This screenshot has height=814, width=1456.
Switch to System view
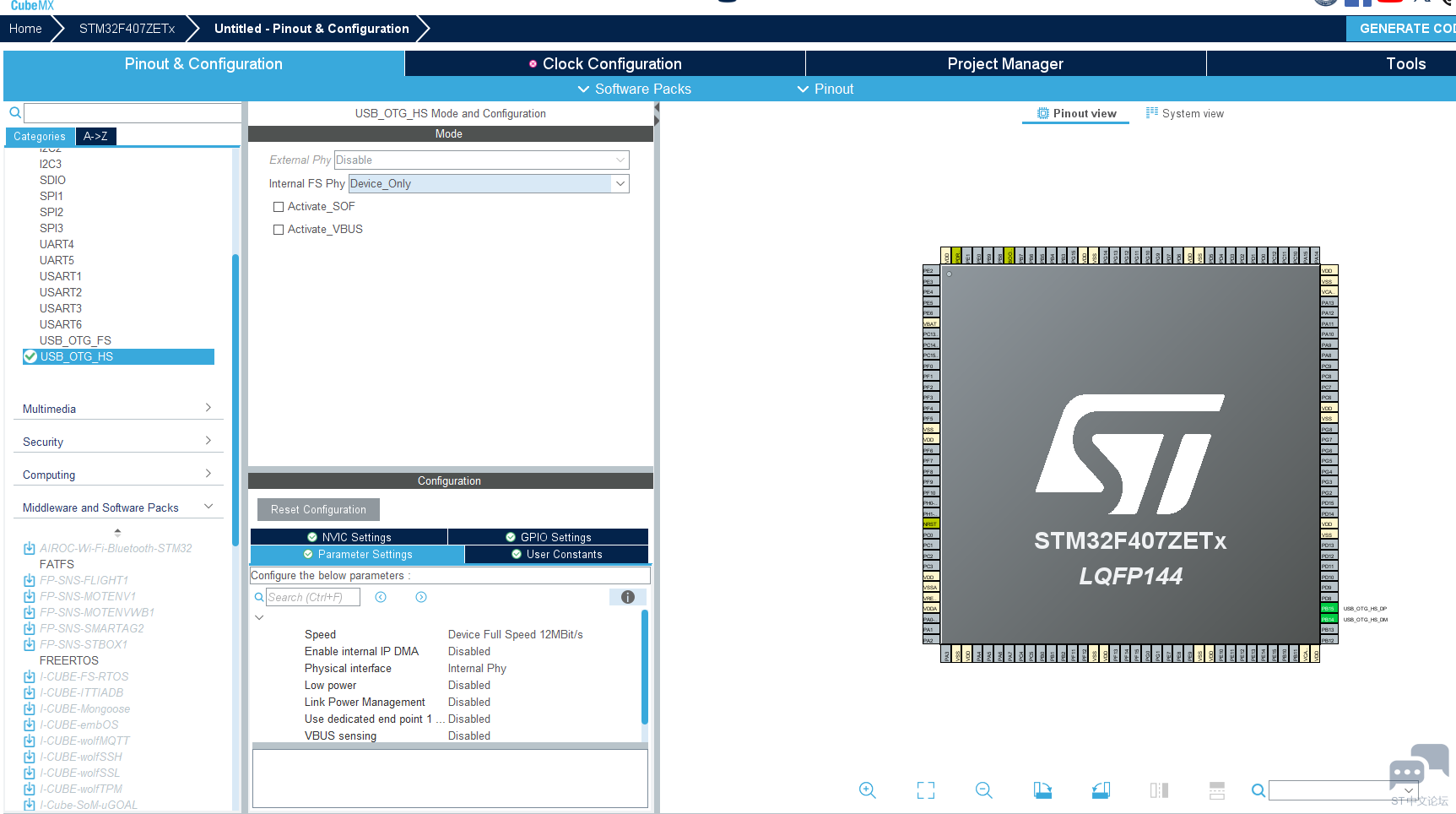click(x=1184, y=114)
